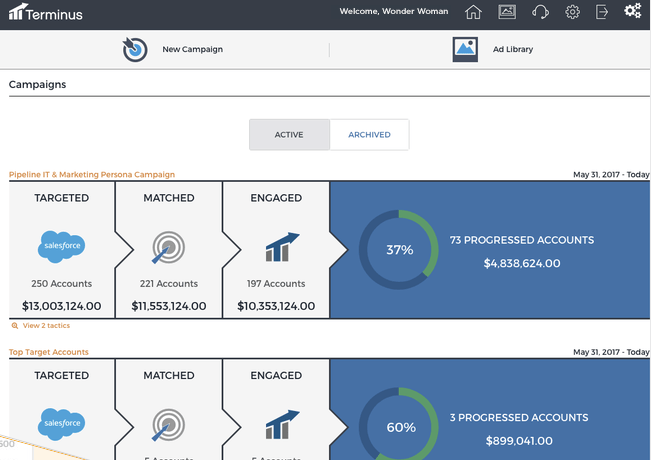This screenshot has width=651, height=460.
Task: Click 3 PROGRESSED ACCOUNTS text
Action: click(519, 418)
